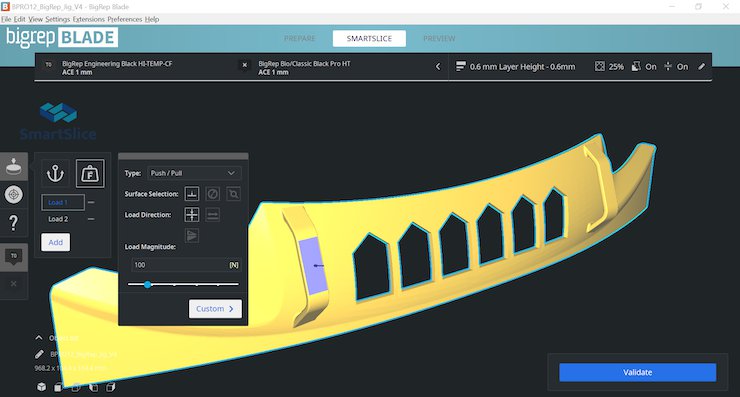Remove Load 2 with its minus icon
The height and width of the screenshot is (397, 740).
[x=91, y=219]
